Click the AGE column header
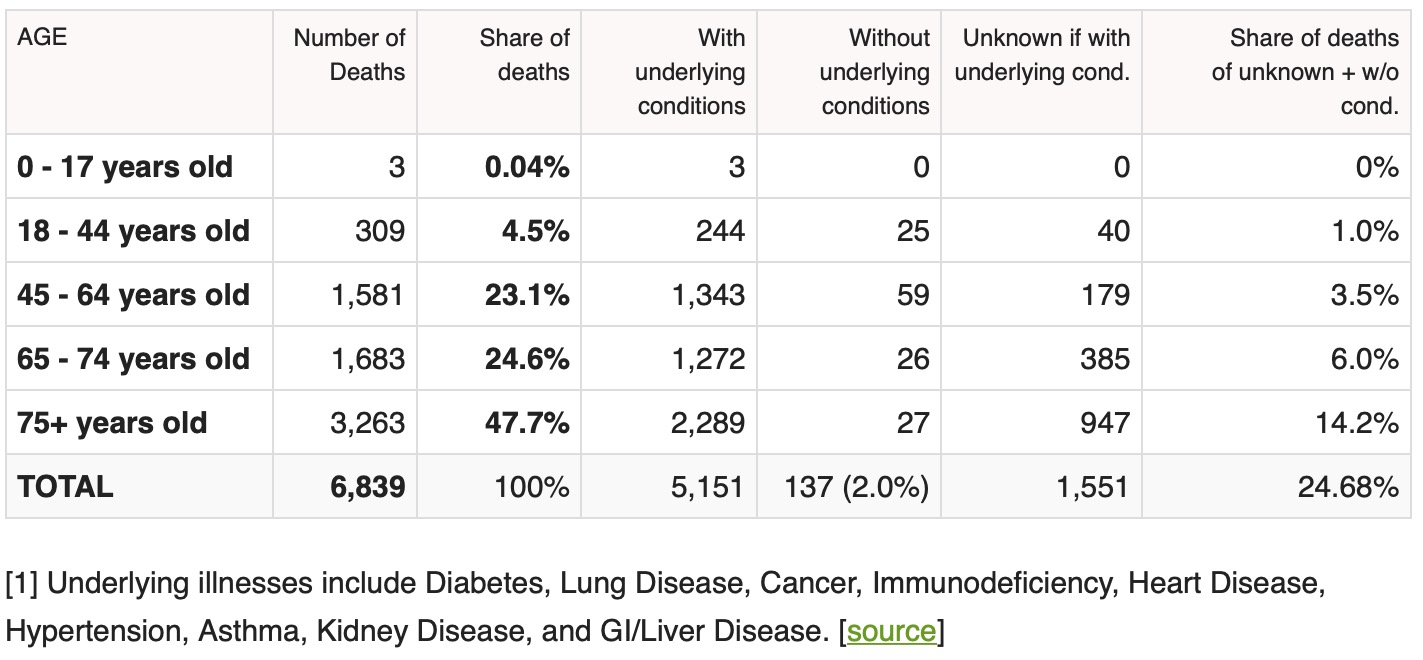 [x=42, y=38]
